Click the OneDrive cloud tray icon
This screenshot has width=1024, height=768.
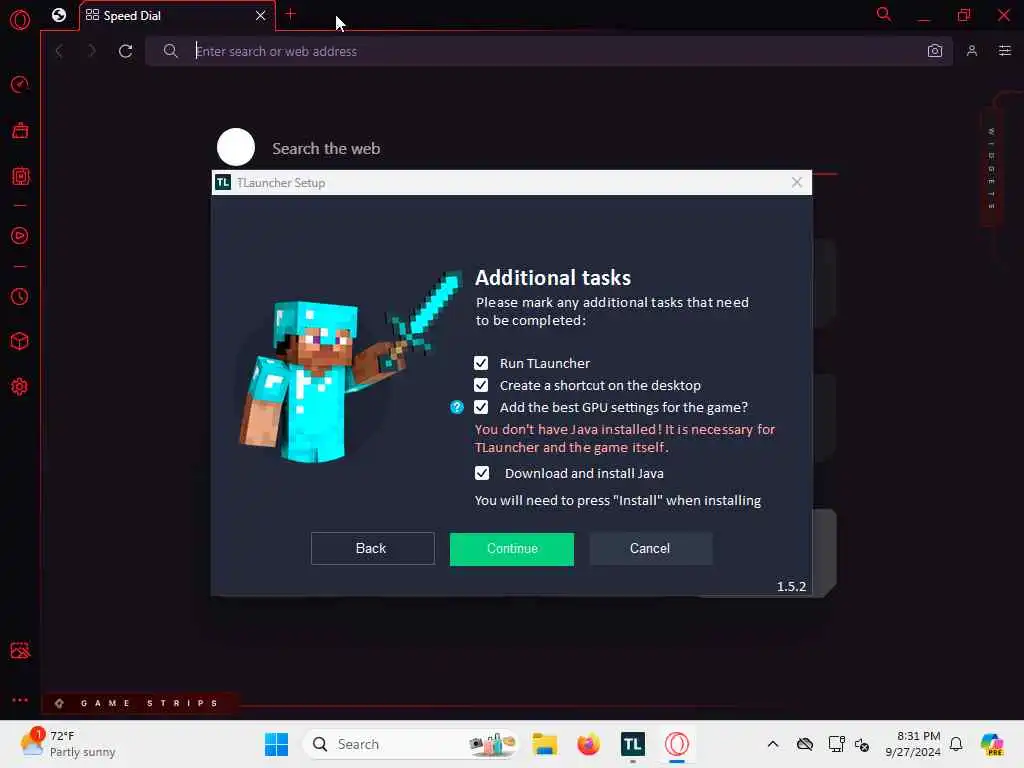pyautogui.click(x=805, y=744)
